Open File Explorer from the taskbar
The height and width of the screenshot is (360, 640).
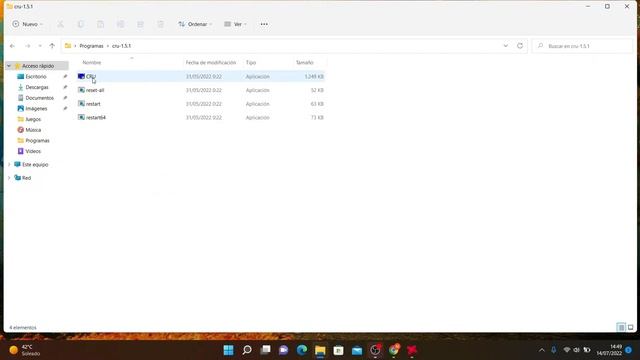[x=320, y=350]
